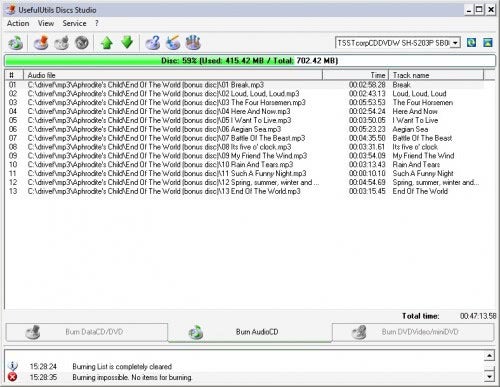
Task: Click track name 'The Four Horsemen'
Action: pos(423,102)
